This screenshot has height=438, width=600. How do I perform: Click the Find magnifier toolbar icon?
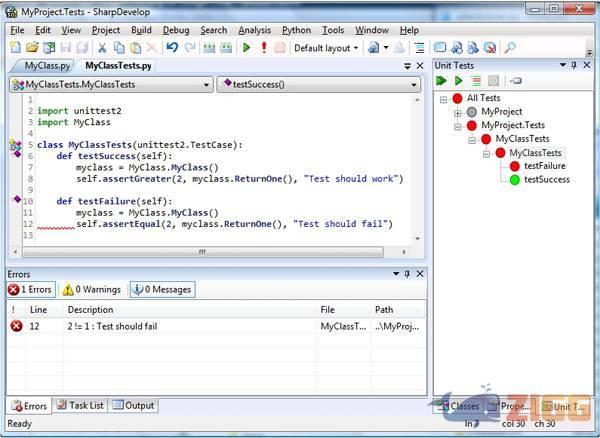(510, 47)
